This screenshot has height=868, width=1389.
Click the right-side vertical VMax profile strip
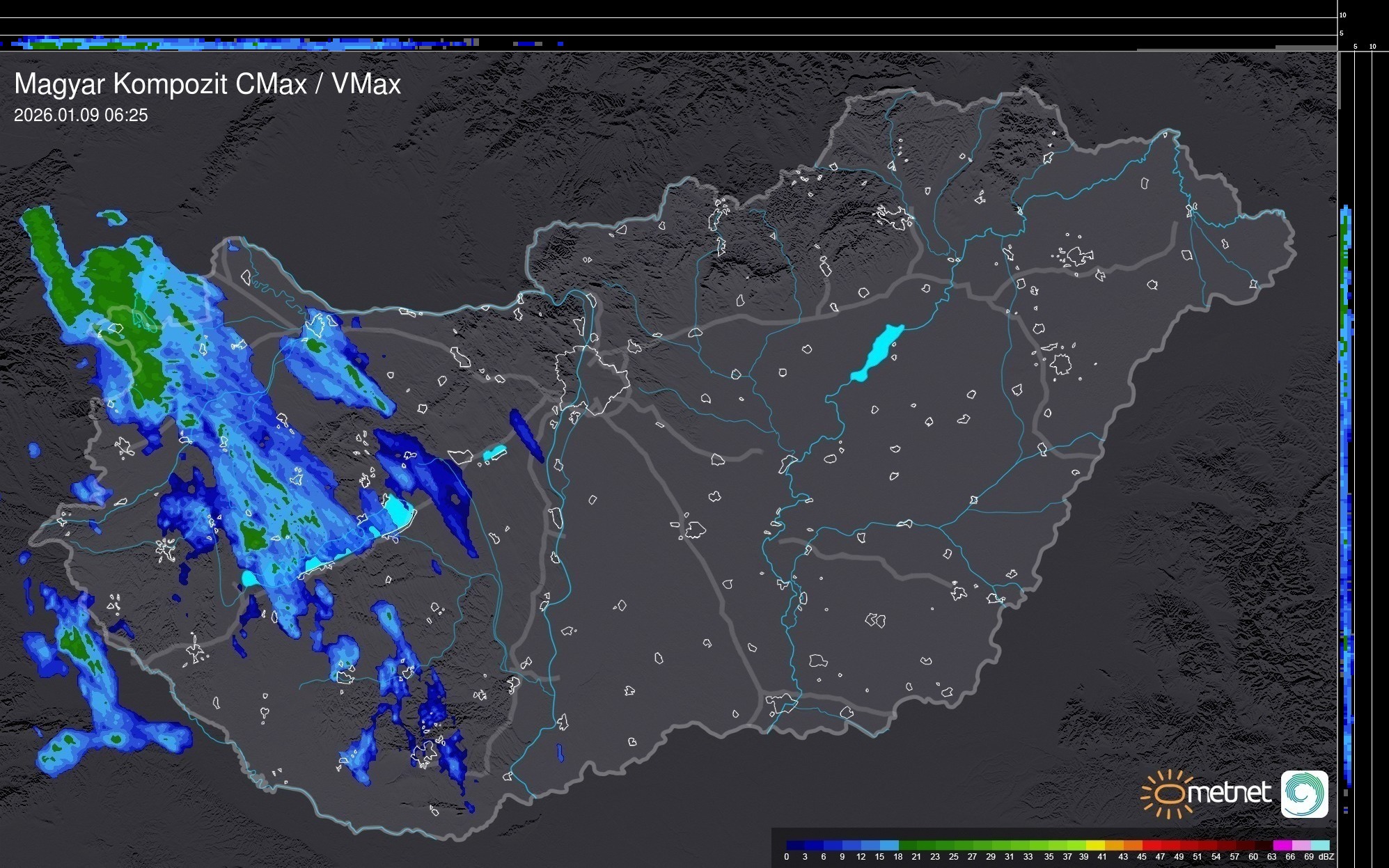(1347, 487)
